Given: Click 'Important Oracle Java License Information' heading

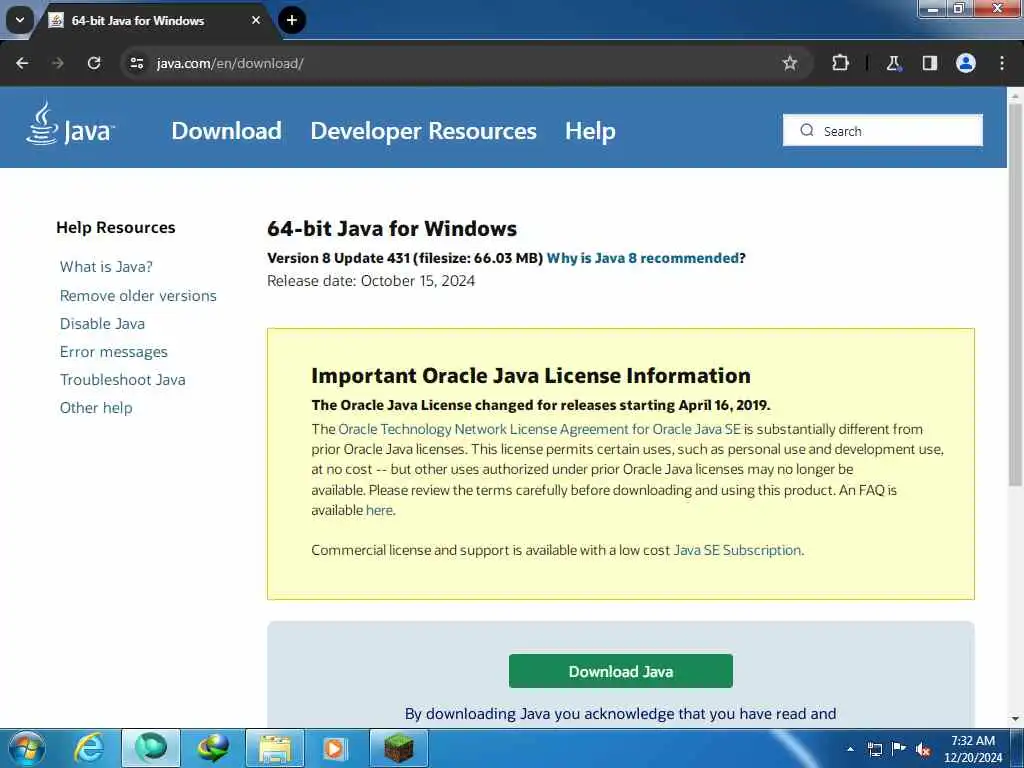Looking at the screenshot, I should tap(531, 376).
